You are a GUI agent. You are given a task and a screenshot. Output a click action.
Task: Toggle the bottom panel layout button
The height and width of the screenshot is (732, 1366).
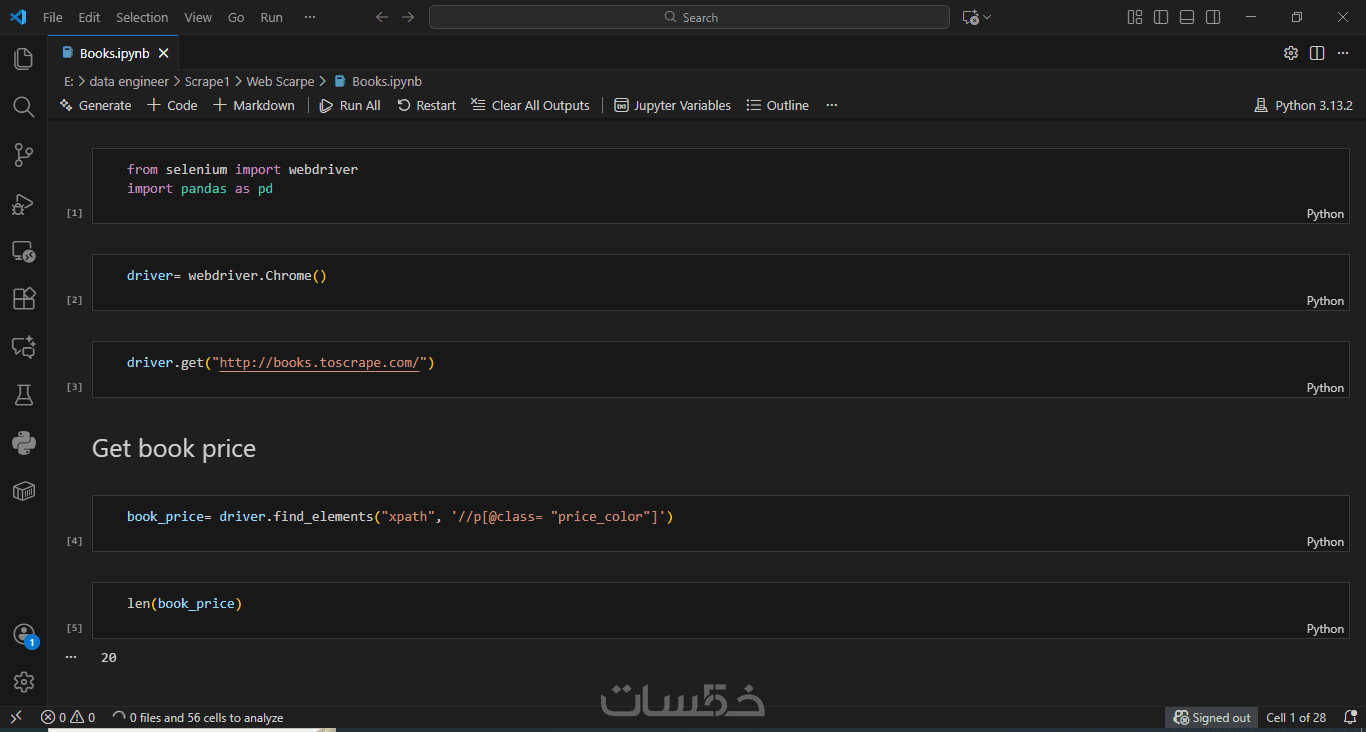pyautogui.click(x=1187, y=17)
